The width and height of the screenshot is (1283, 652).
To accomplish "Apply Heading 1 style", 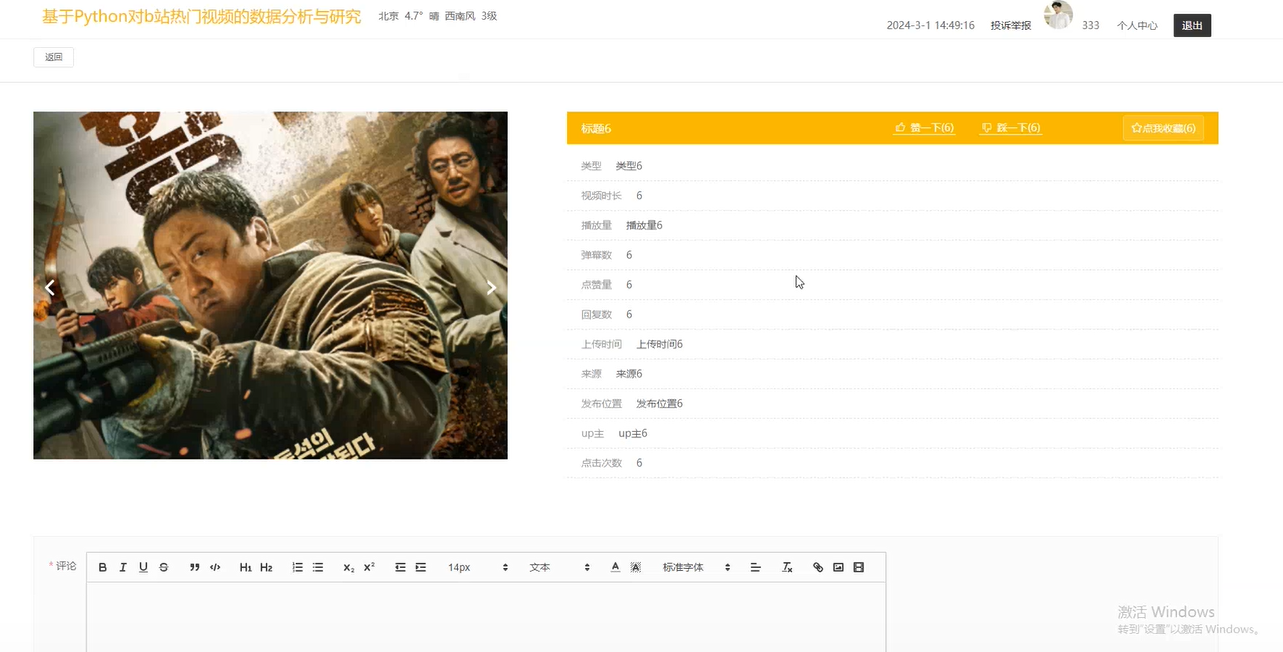I will 246,567.
